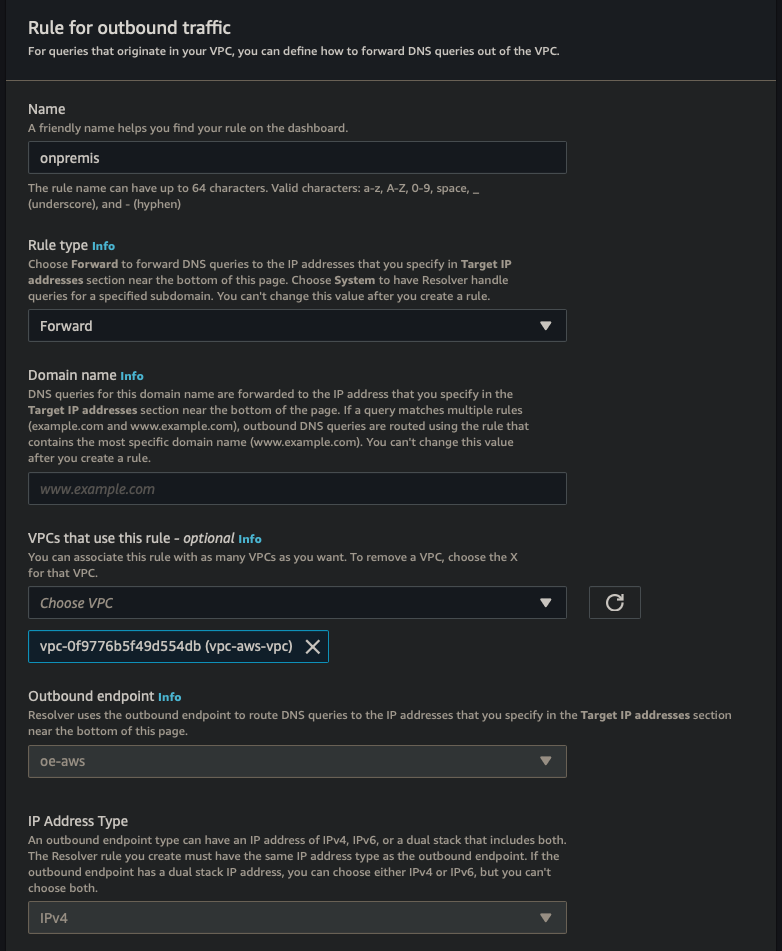The width and height of the screenshot is (782, 951).
Task: Click the Name field showing onpremis
Action: (297, 157)
